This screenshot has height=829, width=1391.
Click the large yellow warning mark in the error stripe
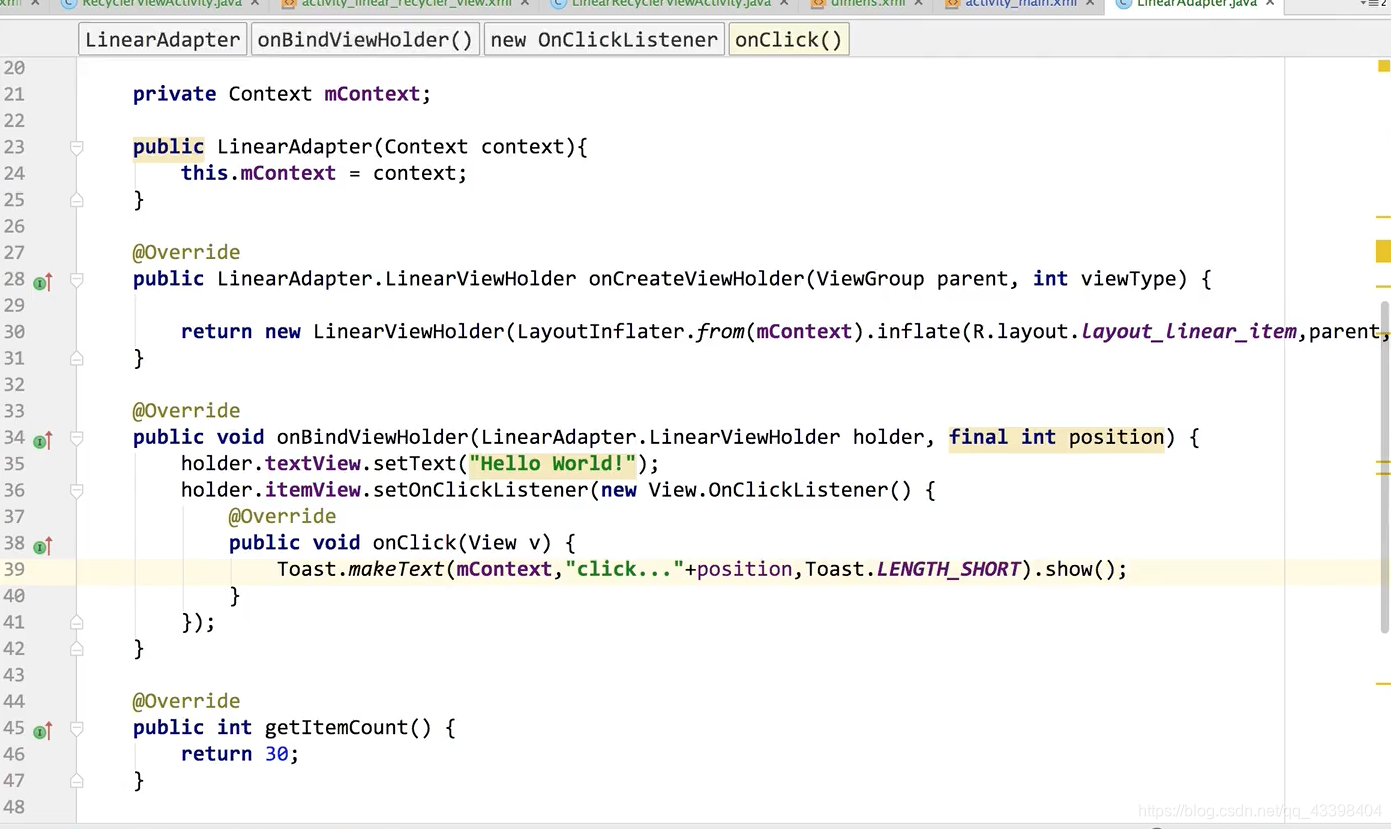pyautogui.click(x=1383, y=251)
